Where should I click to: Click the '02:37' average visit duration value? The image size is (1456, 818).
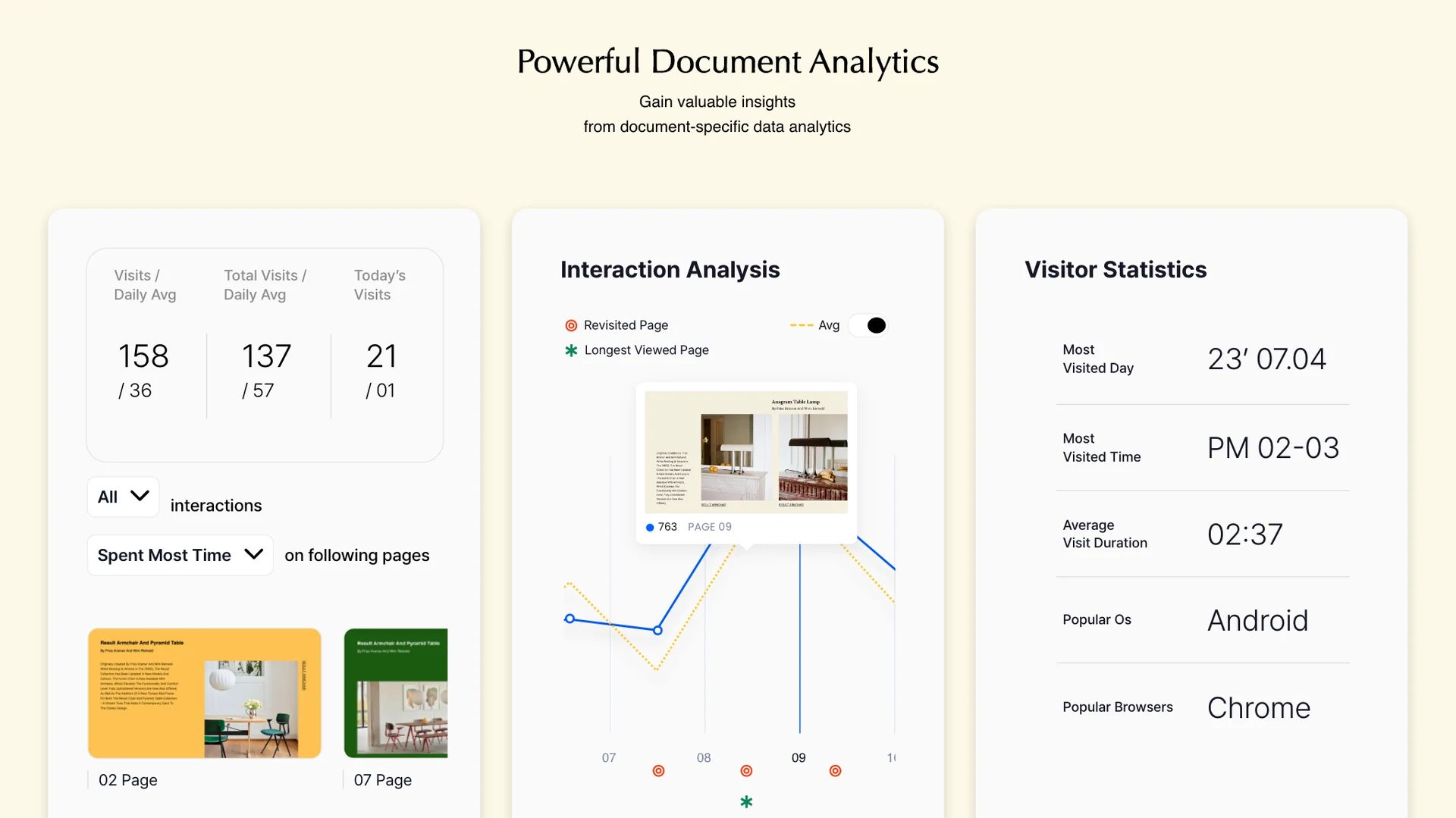pyautogui.click(x=1245, y=534)
